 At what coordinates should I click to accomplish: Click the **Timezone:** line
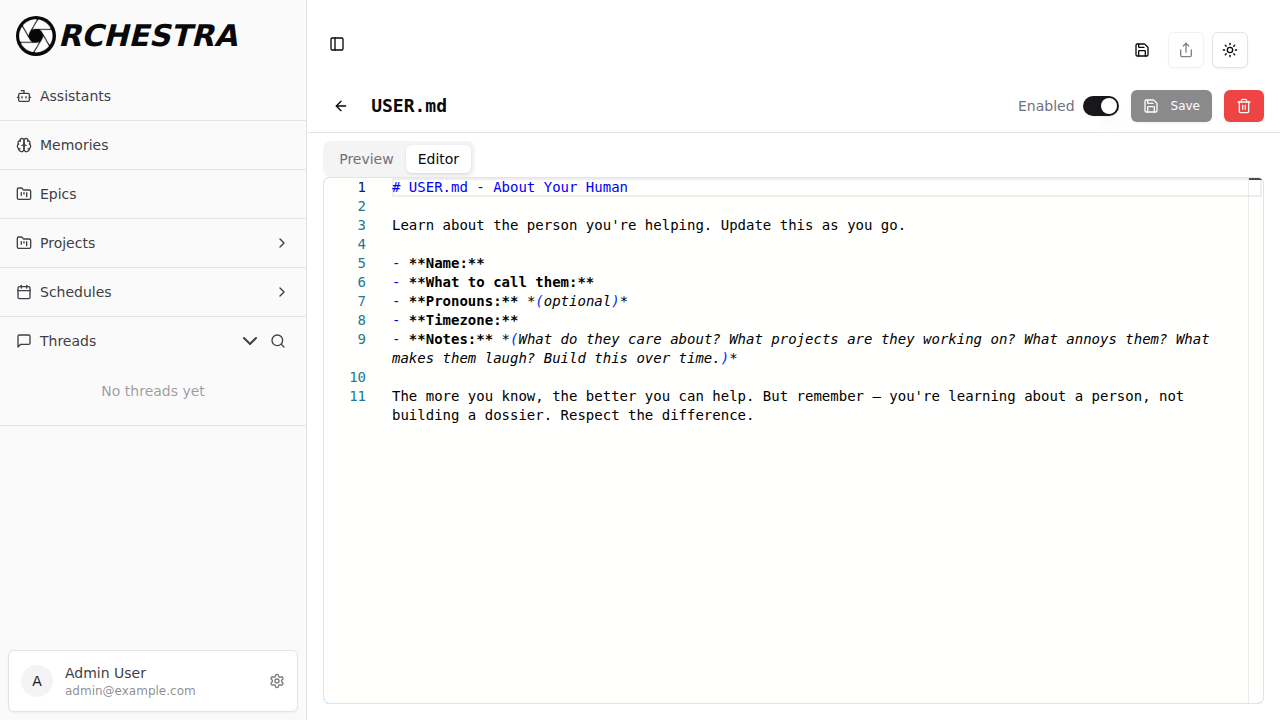[x=455, y=320]
